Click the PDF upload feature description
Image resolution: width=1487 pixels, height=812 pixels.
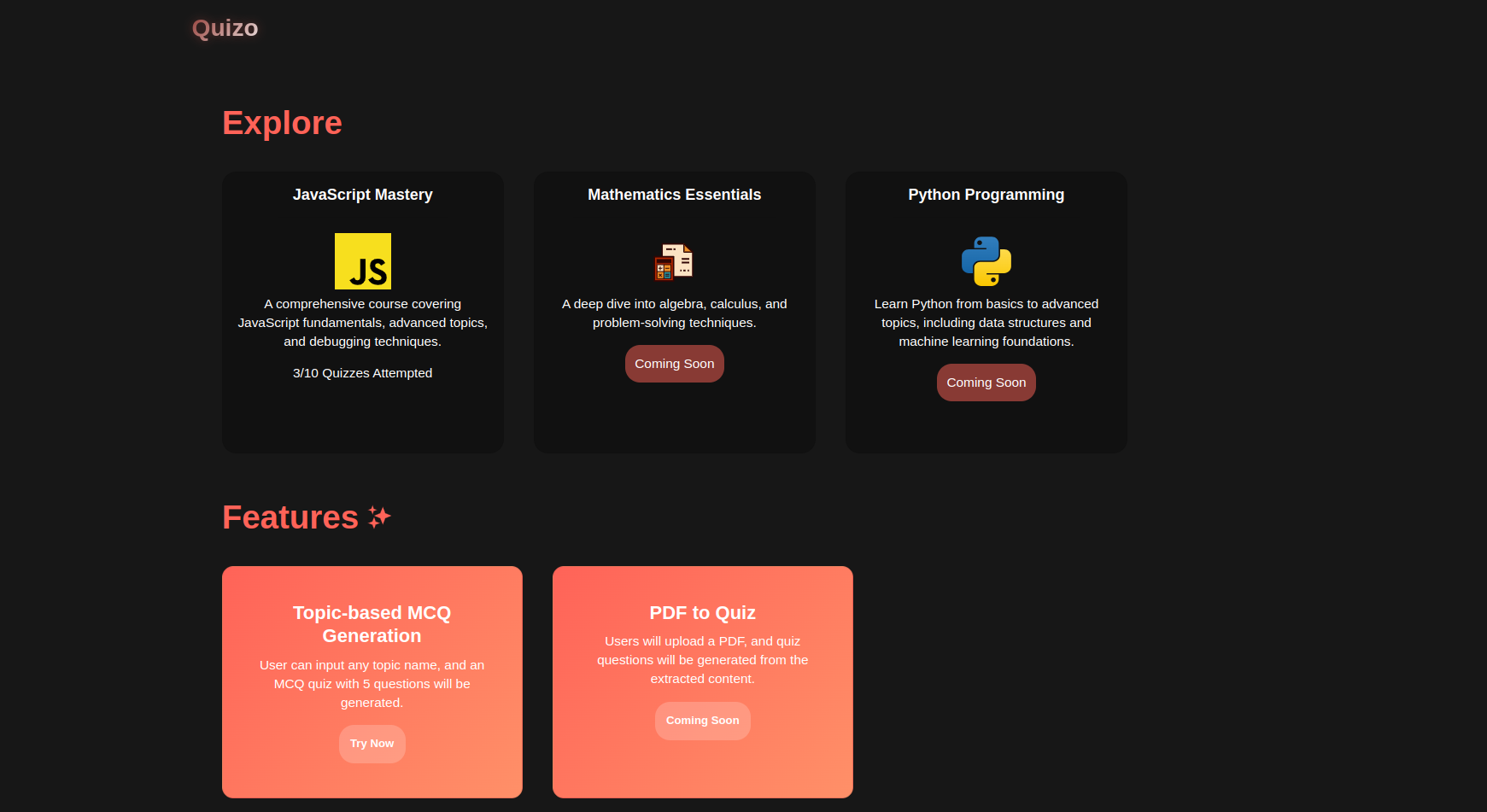[x=703, y=660]
